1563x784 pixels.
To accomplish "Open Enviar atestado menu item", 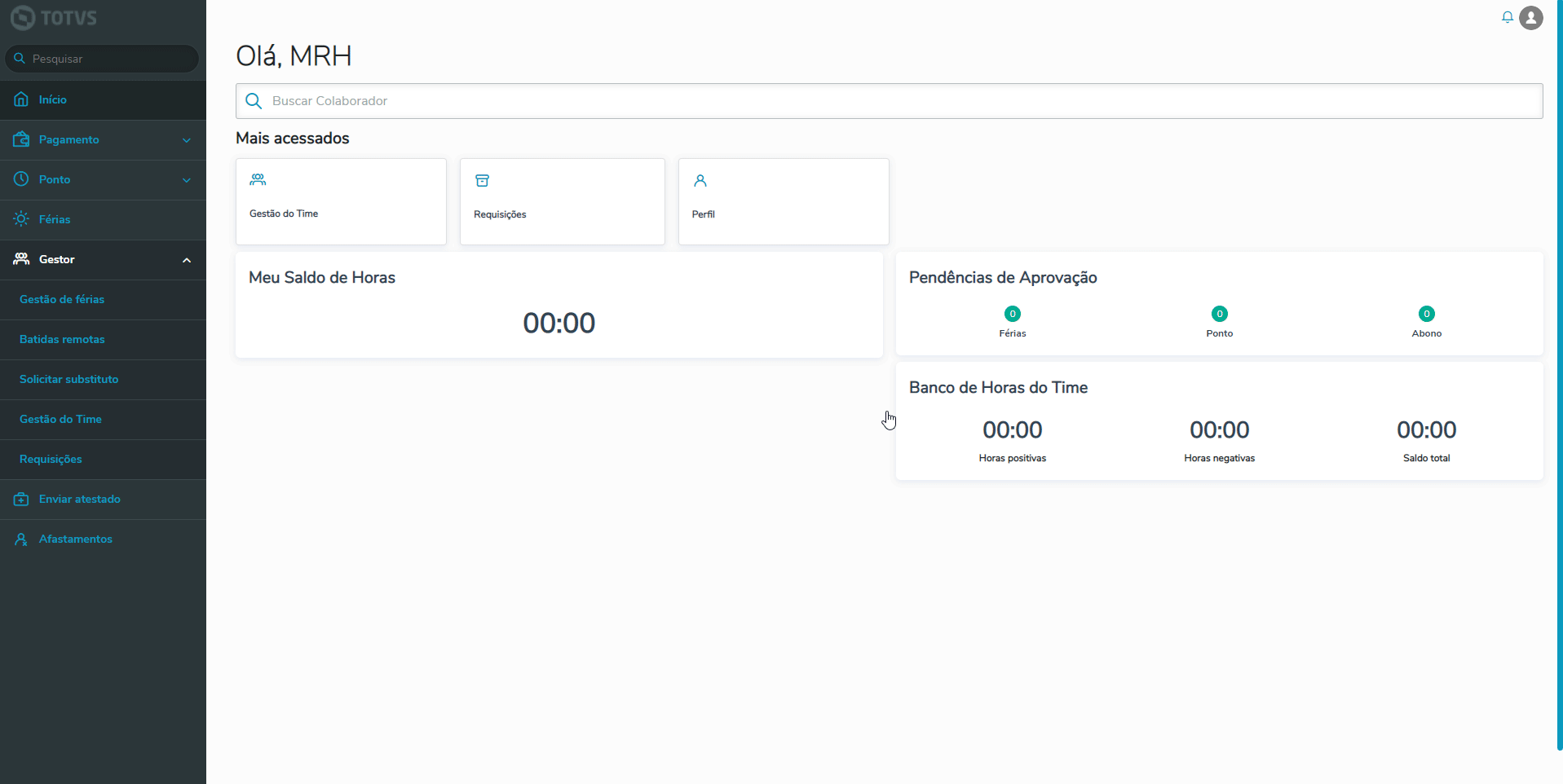I will point(103,499).
